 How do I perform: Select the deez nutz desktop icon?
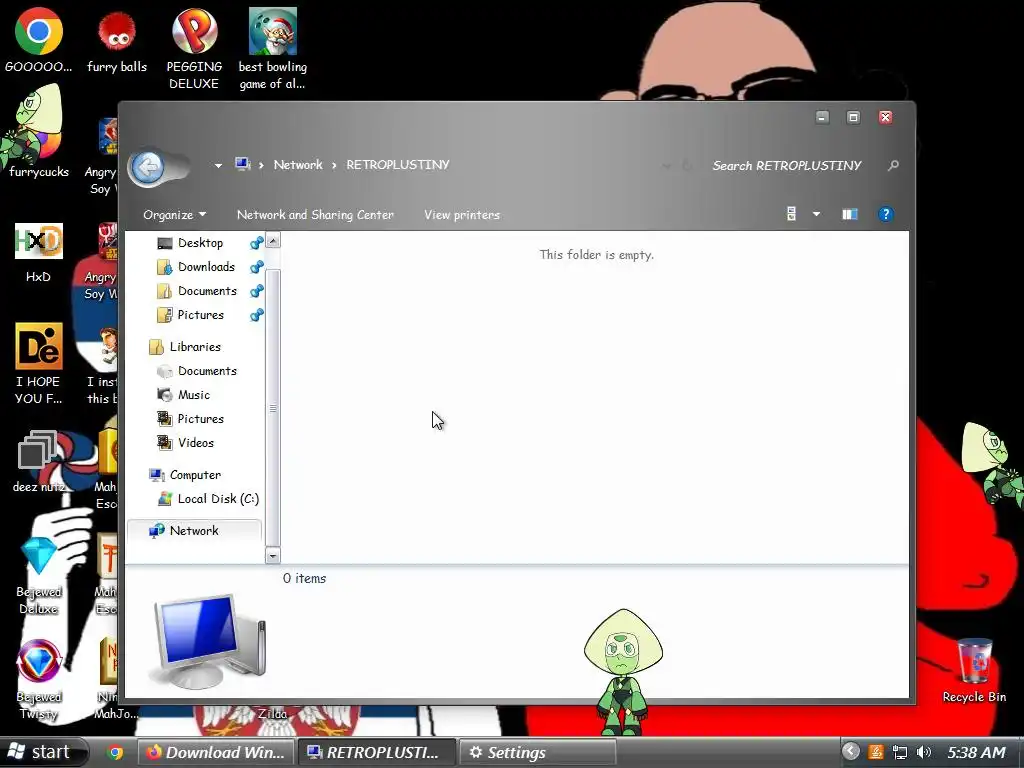39,462
